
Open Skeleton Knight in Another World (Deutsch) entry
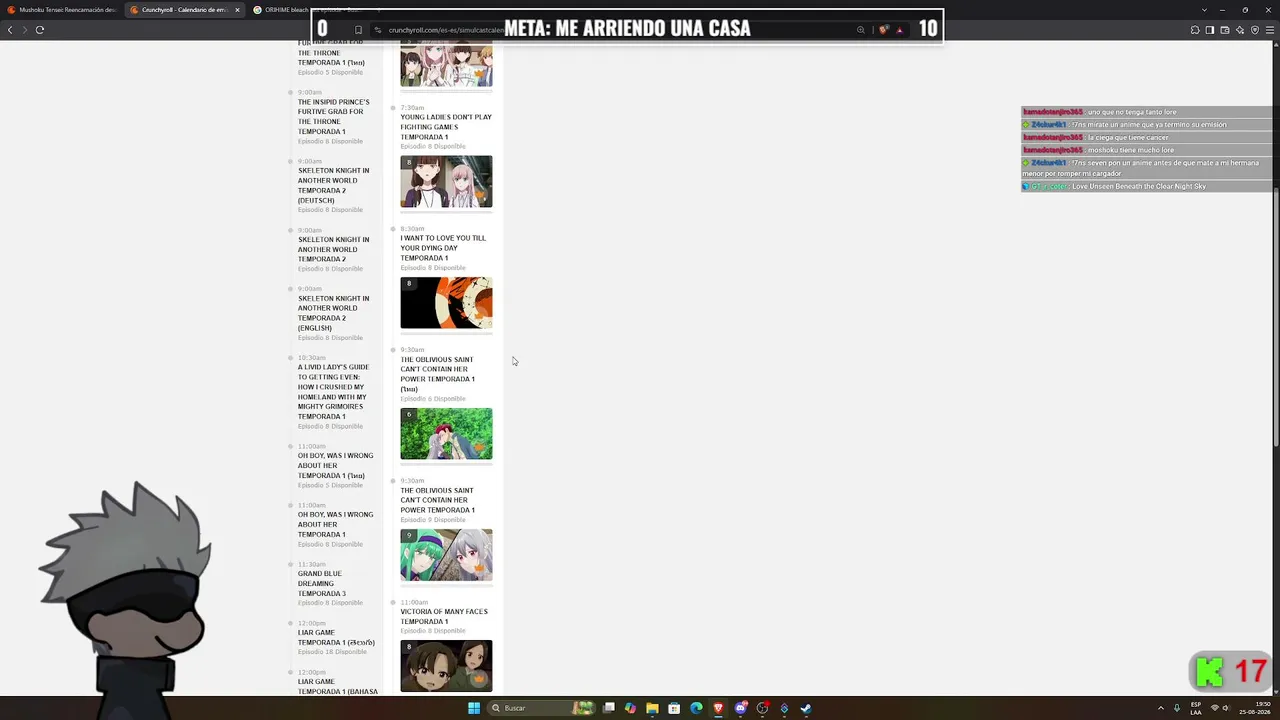click(334, 185)
